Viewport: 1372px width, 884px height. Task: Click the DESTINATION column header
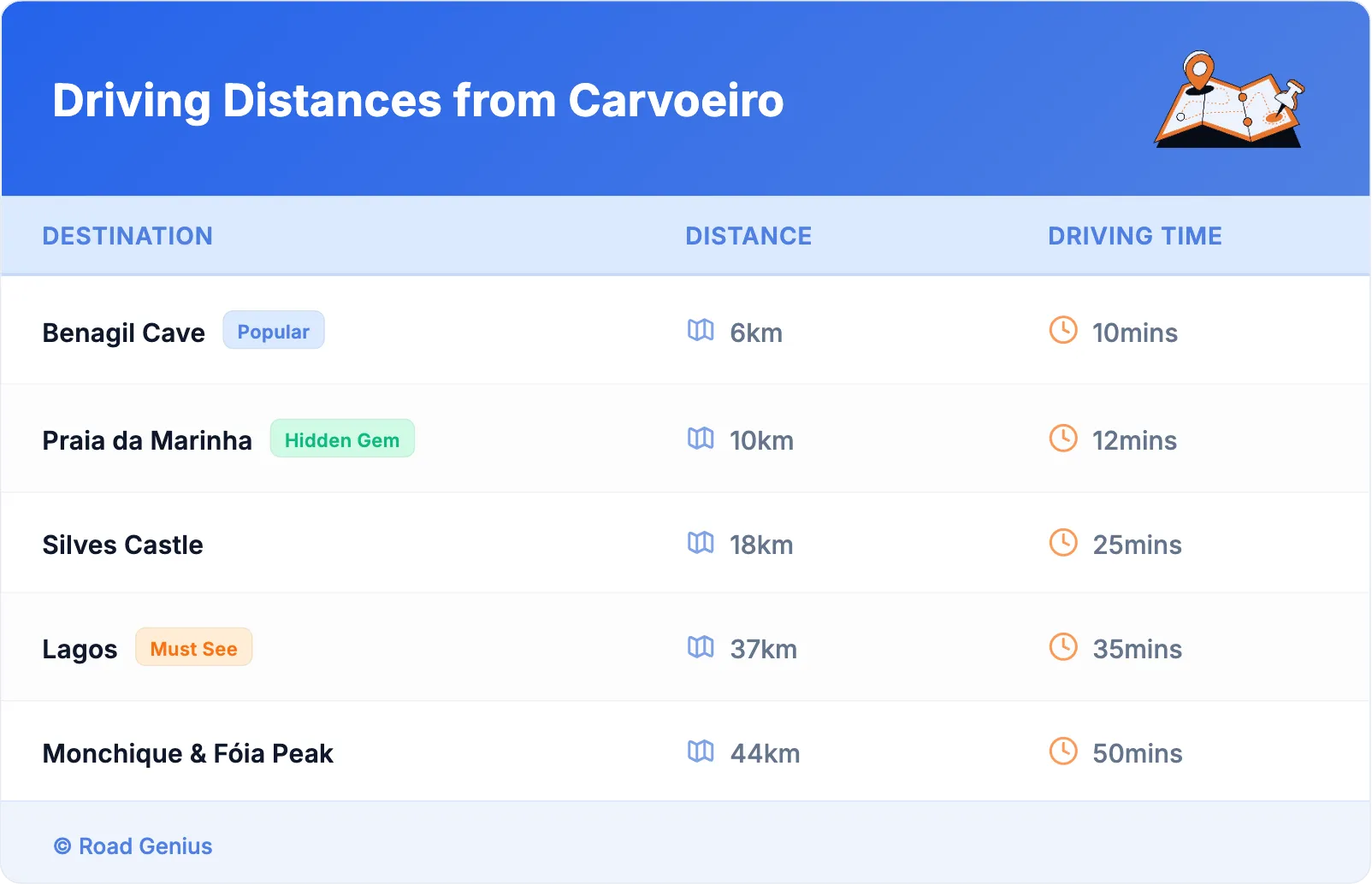[127, 236]
